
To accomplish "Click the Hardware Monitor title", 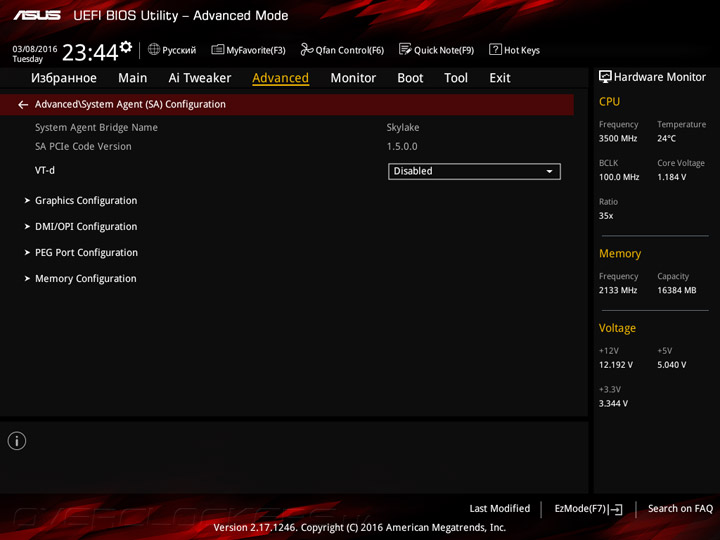I will [x=659, y=77].
